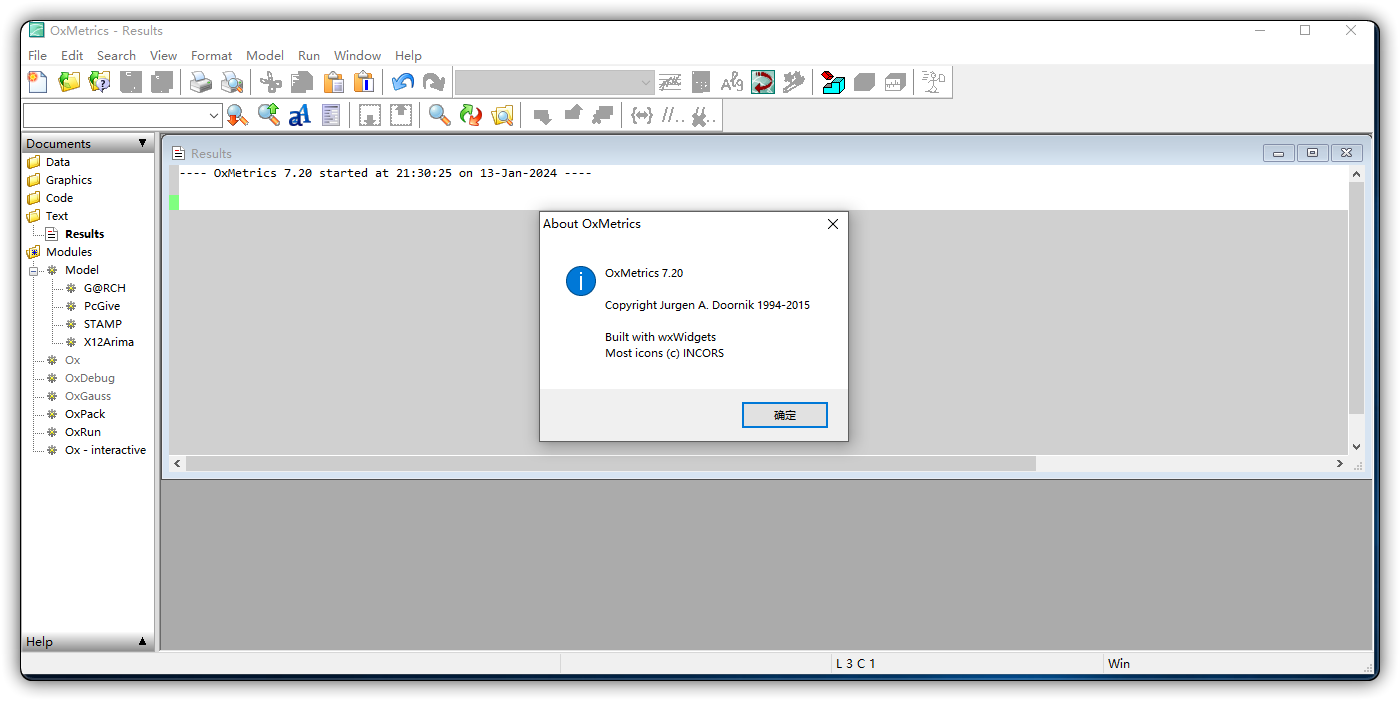The width and height of the screenshot is (1400, 701).
Task: Click the Alg algebra toolbar icon
Action: 732,82
